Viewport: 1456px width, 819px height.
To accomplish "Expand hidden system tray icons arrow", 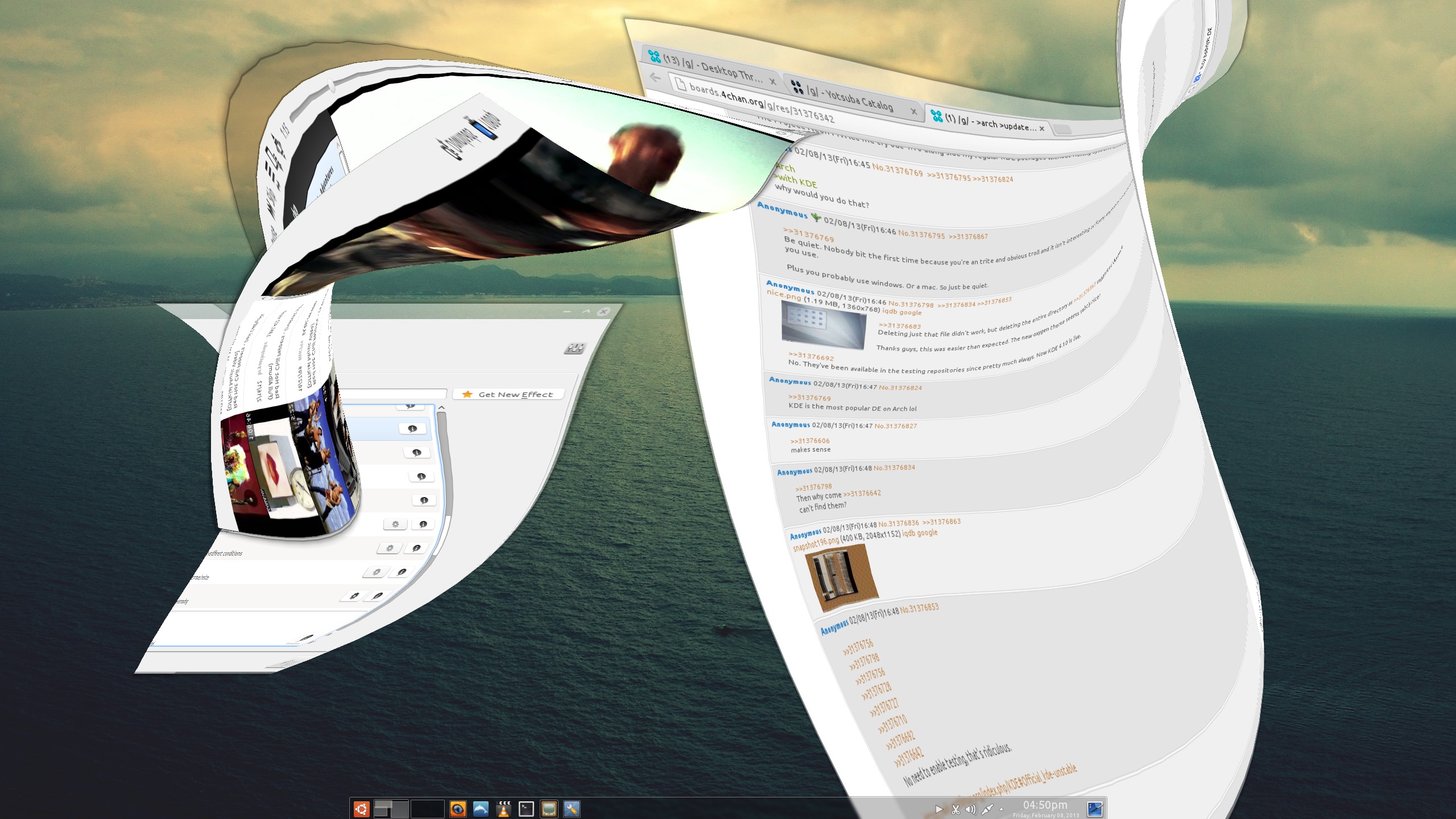I will coord(1002,809).
